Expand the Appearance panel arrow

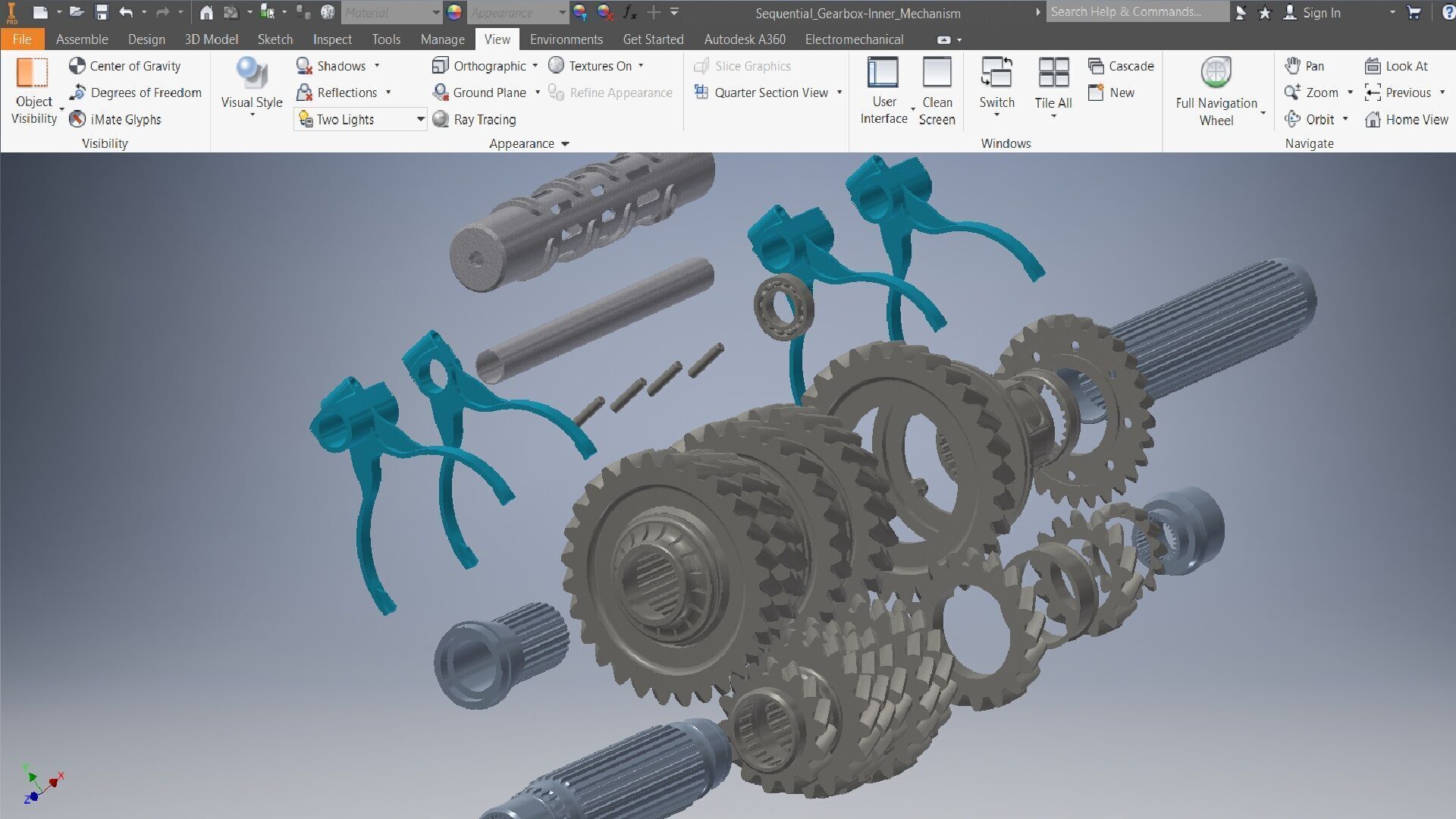point(565,143)
